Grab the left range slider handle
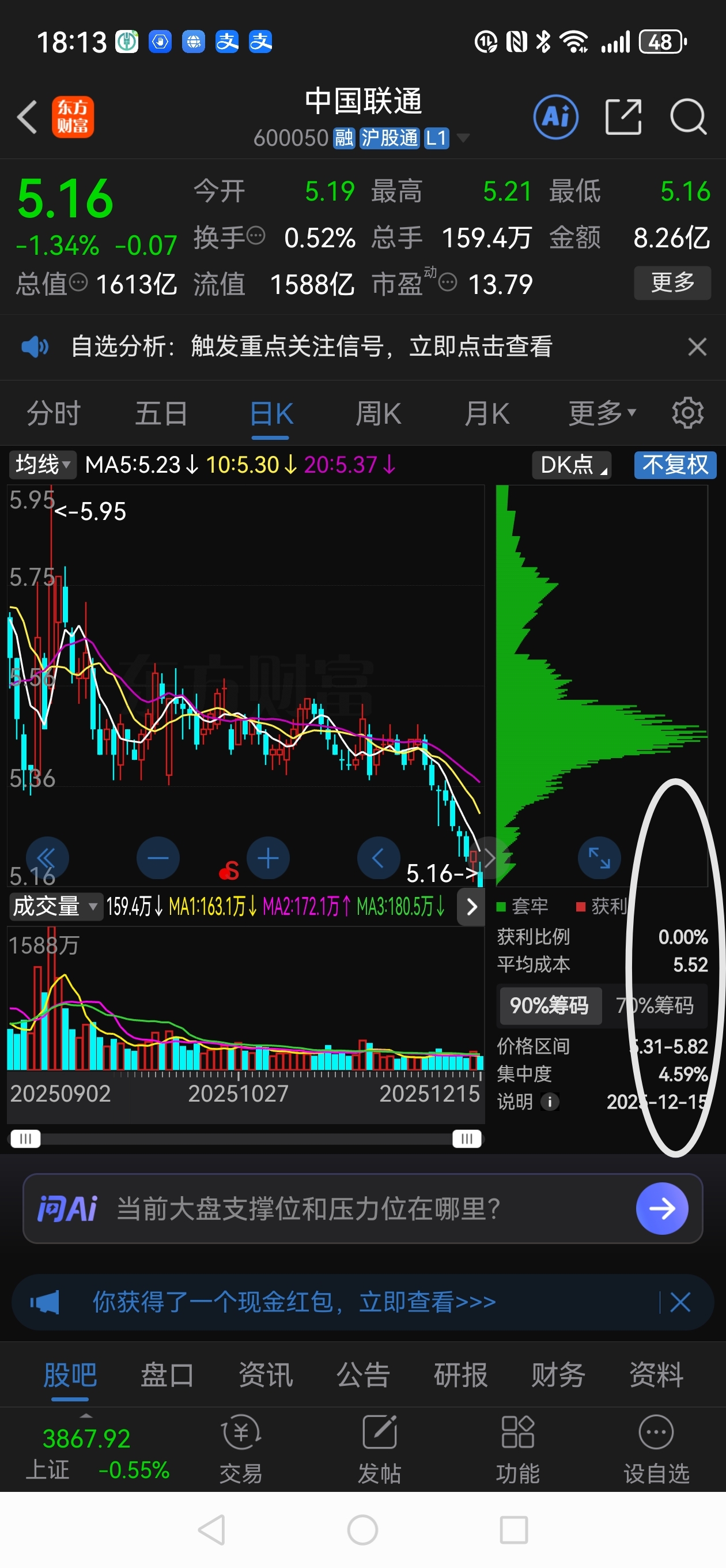This screenshot has height=1568, width=726. (25, 1139)
